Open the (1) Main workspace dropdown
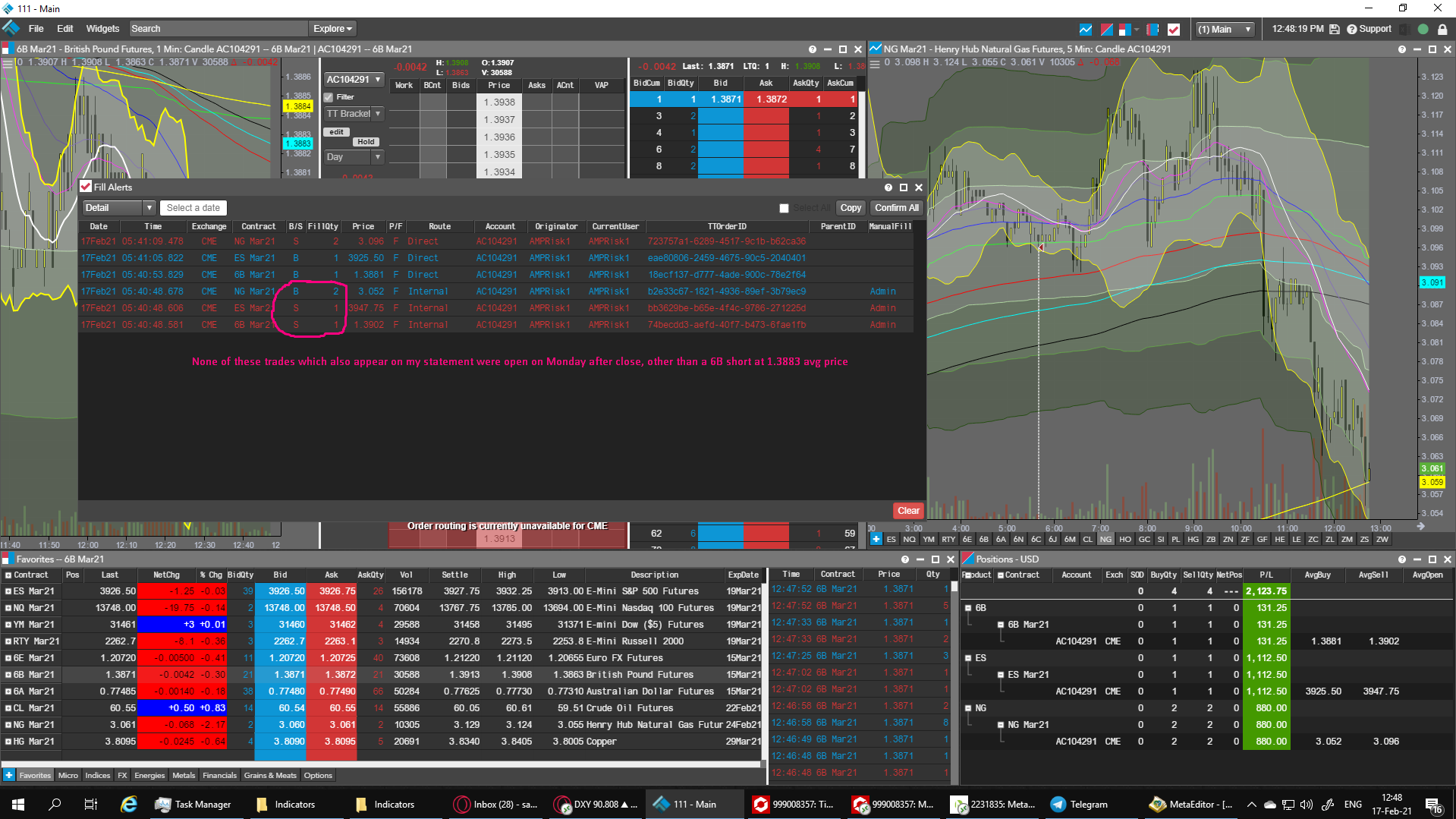This screenshot has height=819, width=1456. pos(1224,29)
